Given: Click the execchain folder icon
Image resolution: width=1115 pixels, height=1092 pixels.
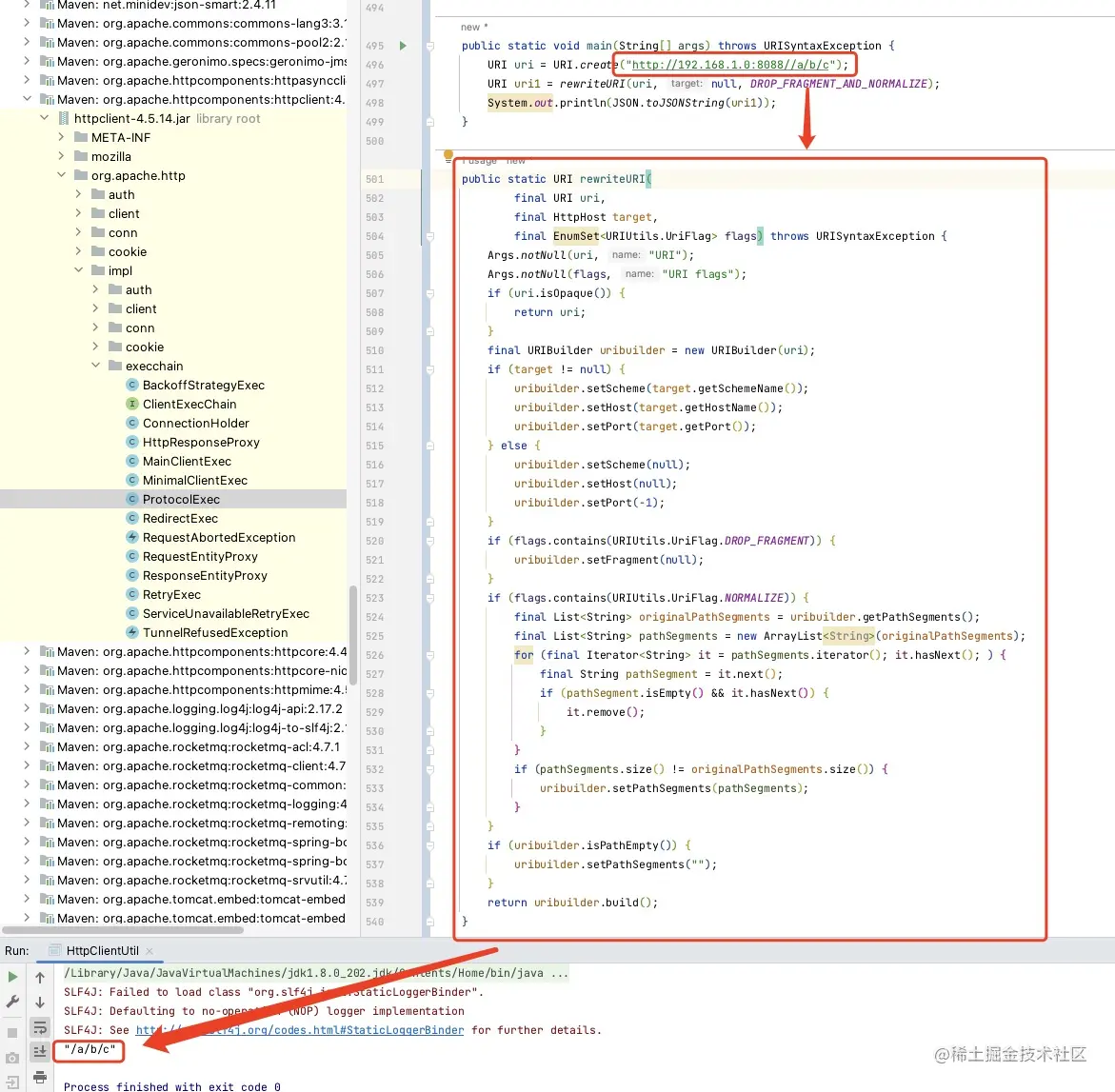Looking at the screenshot, I should coord(115,366).
